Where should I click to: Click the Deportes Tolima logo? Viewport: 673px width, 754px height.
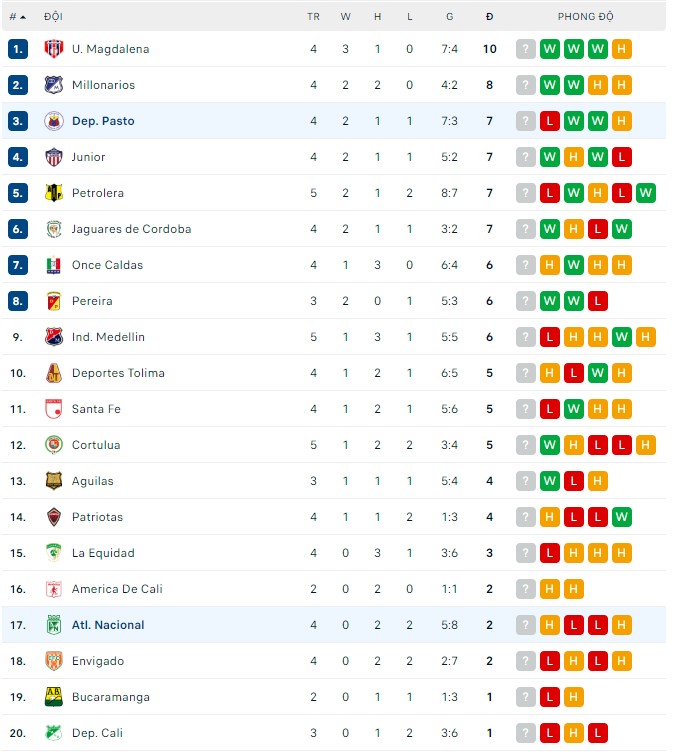coord(54,373)
